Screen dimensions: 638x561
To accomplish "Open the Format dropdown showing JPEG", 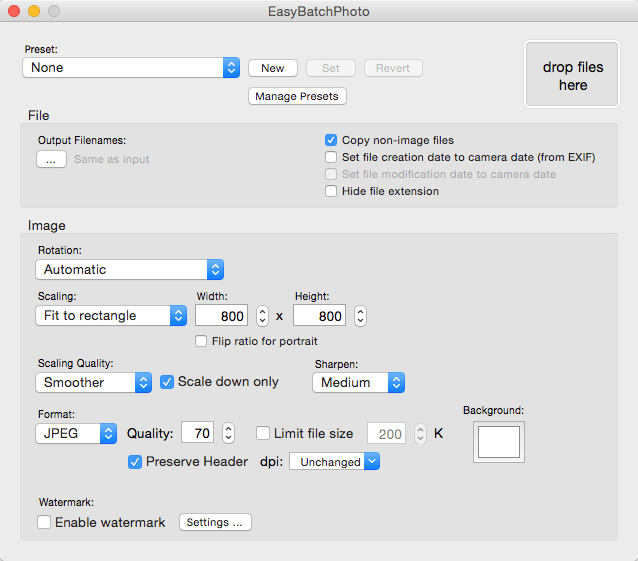I will point(76,433).
